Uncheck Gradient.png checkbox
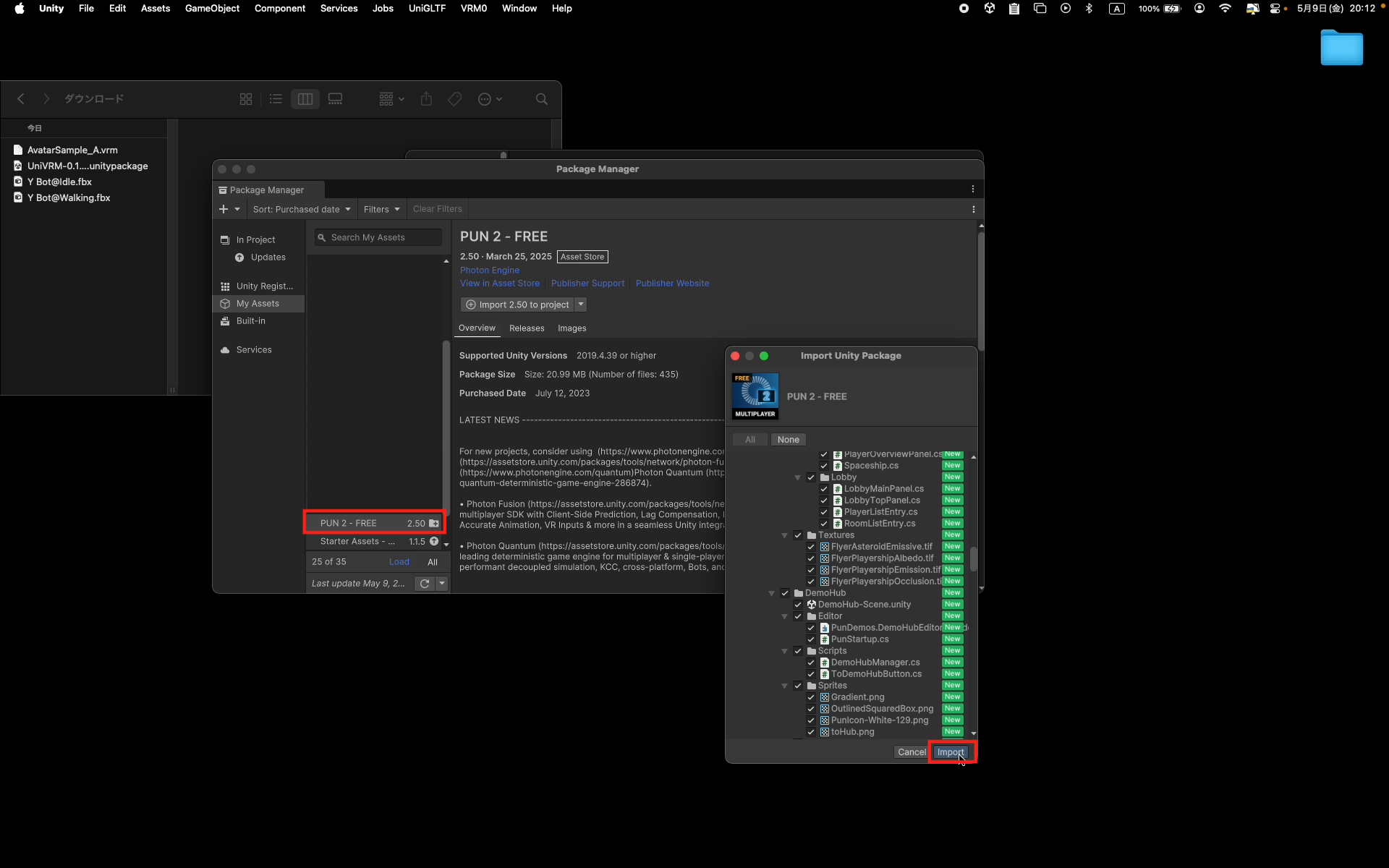Viewport: 1389px width, 868px height. [811, 697]
